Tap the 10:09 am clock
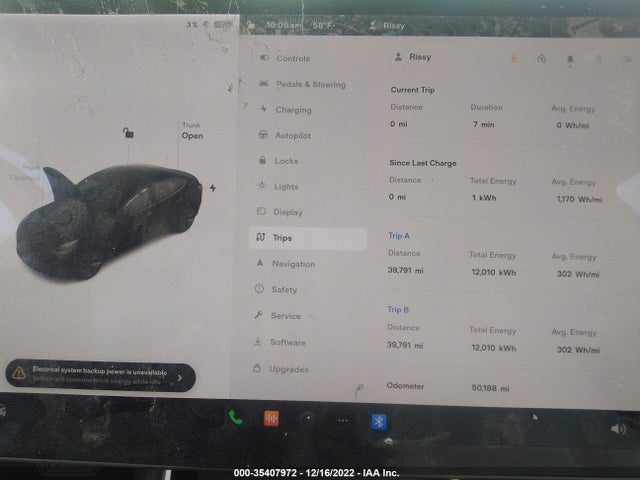 284,25
